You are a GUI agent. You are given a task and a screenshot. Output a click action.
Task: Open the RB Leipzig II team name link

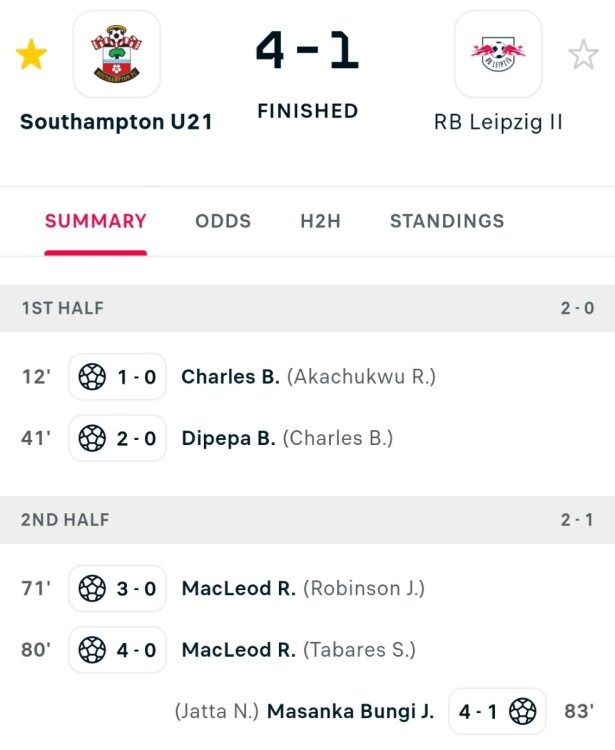pyautogui.click(x=498, y=122)
